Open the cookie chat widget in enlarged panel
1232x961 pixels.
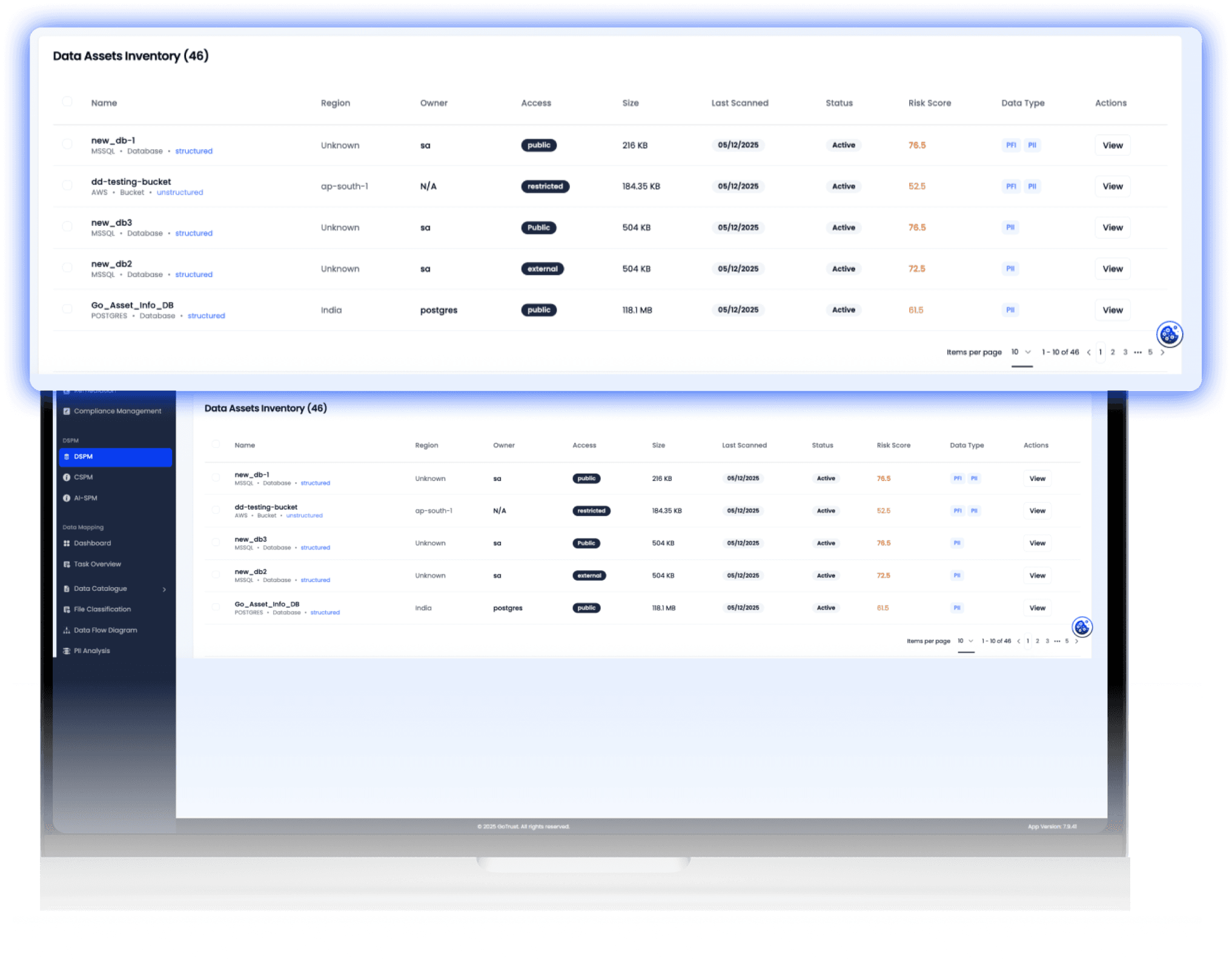[1169, 334]
